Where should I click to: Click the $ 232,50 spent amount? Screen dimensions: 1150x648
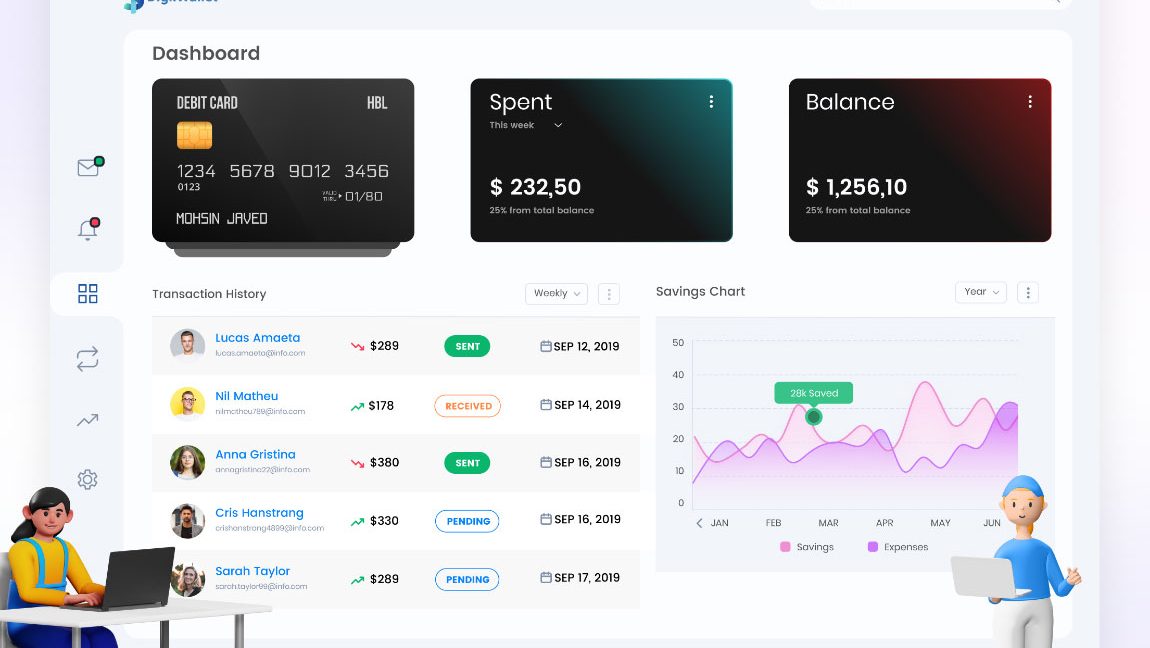535,188
